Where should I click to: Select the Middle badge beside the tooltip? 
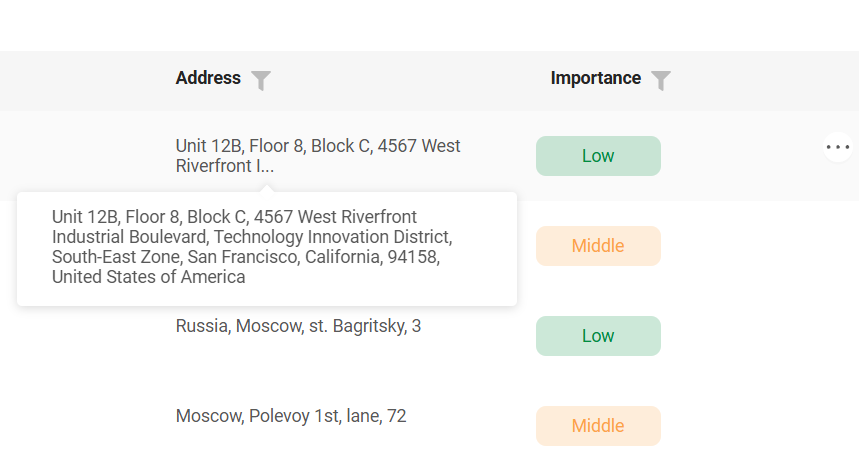tap(598, 246)
